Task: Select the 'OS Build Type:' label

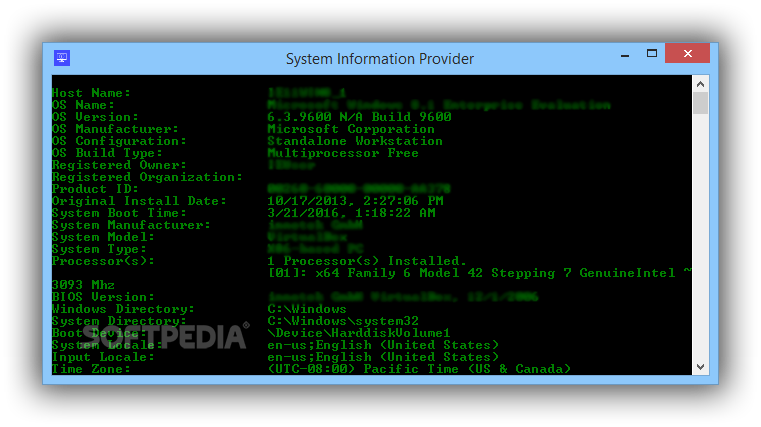Action: pyautogui.click(x=107, y=153)
